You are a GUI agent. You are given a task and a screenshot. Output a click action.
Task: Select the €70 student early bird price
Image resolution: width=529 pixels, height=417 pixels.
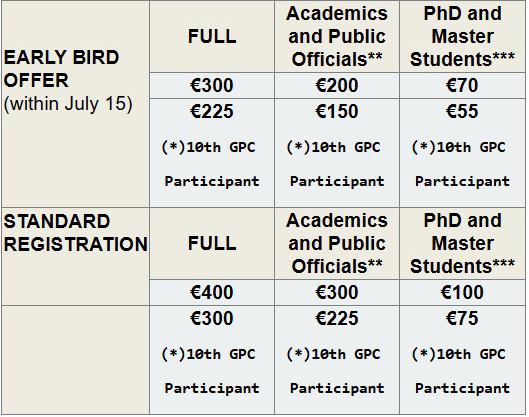coord(462,85)
